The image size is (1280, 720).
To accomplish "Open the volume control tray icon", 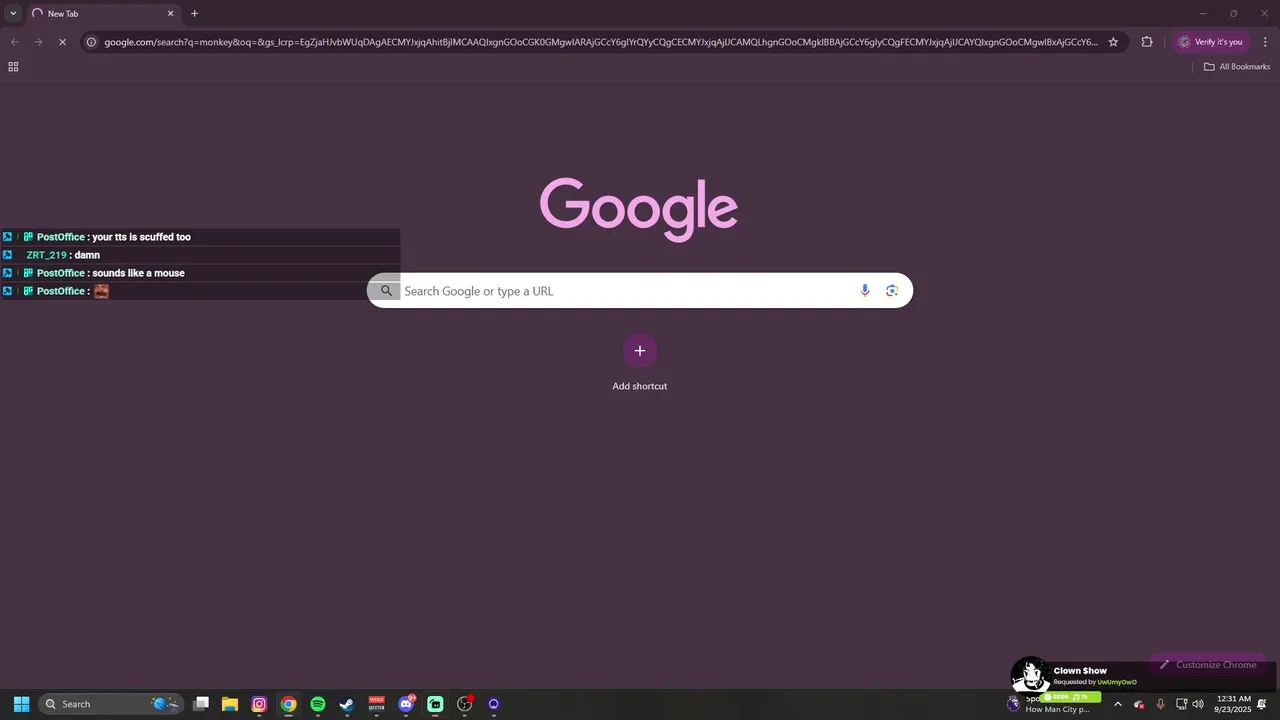I will pyautogui.click(x=1198, y=704).
